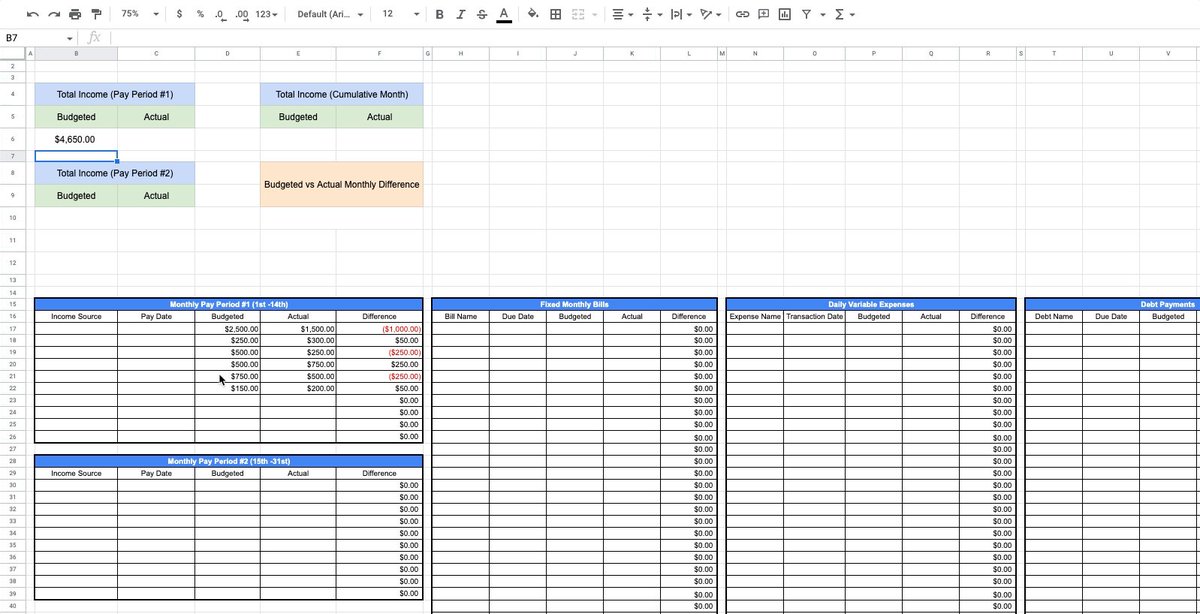Image resolution: width=1200 pixels, height=614 pixels.
Task: Select the $2,500.00 budgeted cell
Action: point(228,328)
